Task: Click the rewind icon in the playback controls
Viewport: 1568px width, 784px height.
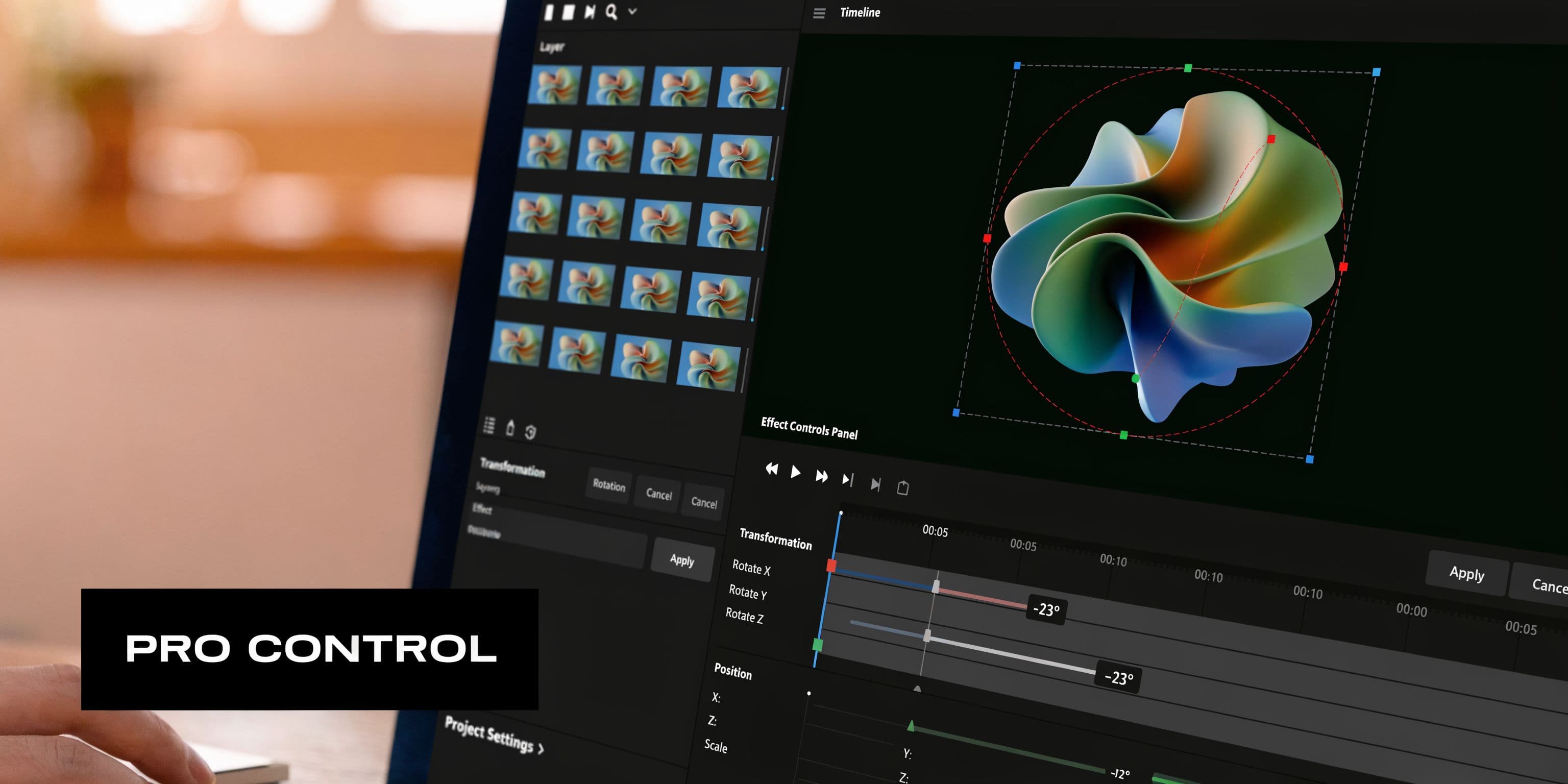Action: pyautogui.click(x=772, y=469)
